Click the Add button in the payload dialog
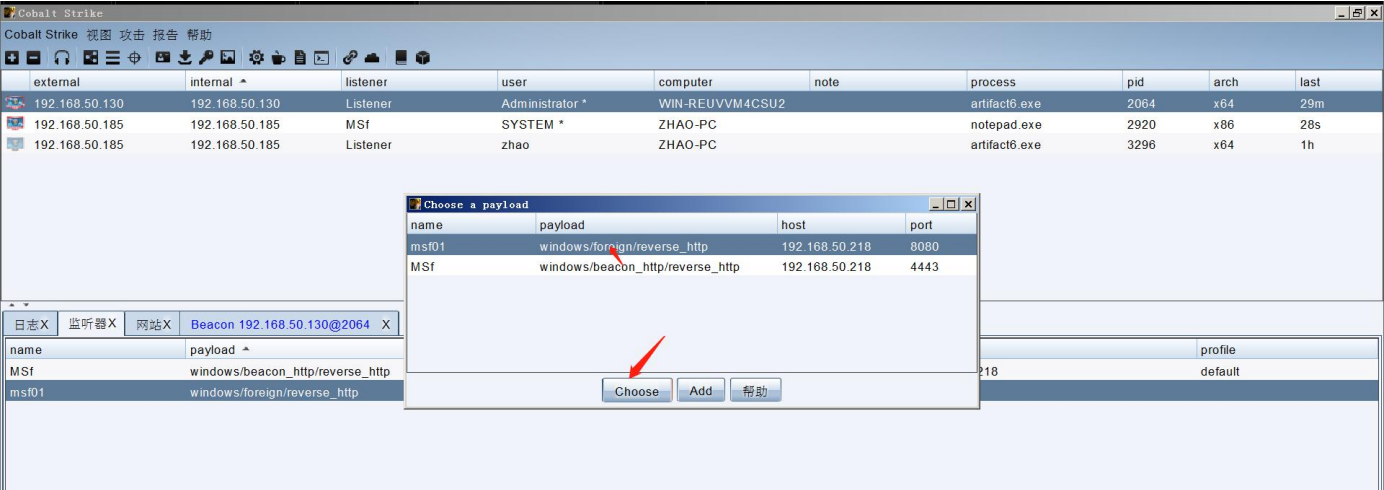Viewport: 1384px width, 490px height. click(x=701, y=391)
